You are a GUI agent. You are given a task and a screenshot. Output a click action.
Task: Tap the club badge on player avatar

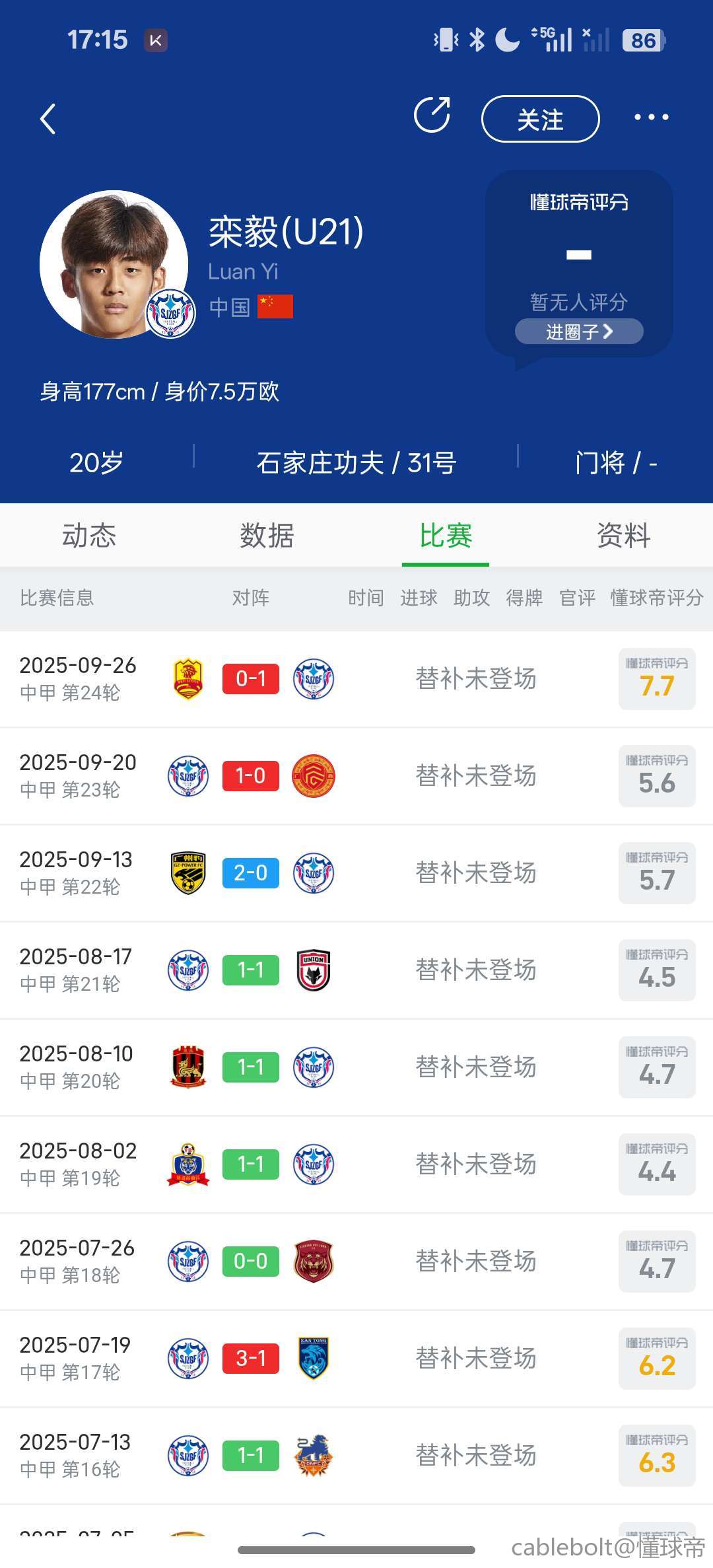click(x=170, y=313)
